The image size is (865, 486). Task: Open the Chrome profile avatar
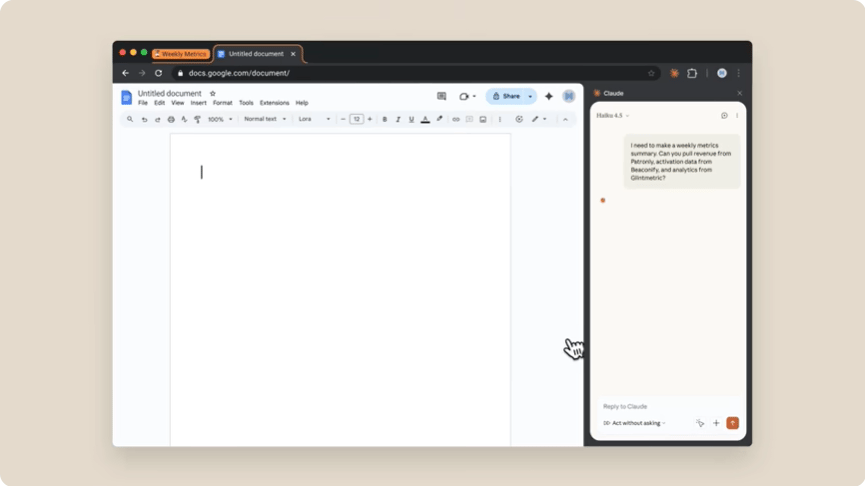point(722,73)
